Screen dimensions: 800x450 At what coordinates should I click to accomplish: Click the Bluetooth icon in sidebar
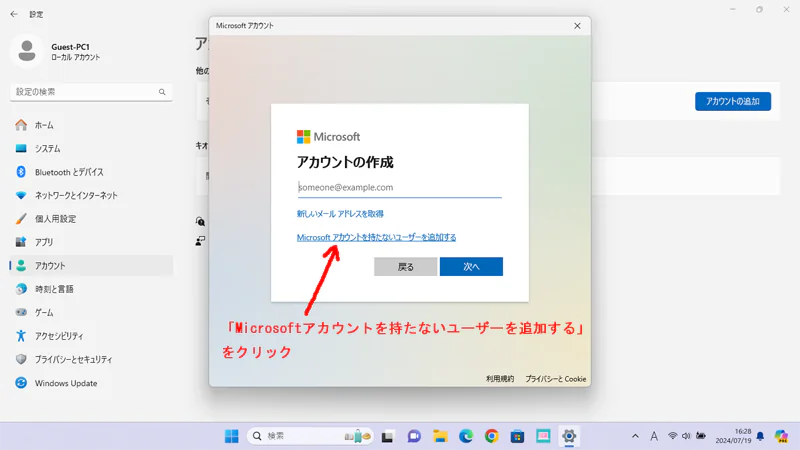pos(21,172)
